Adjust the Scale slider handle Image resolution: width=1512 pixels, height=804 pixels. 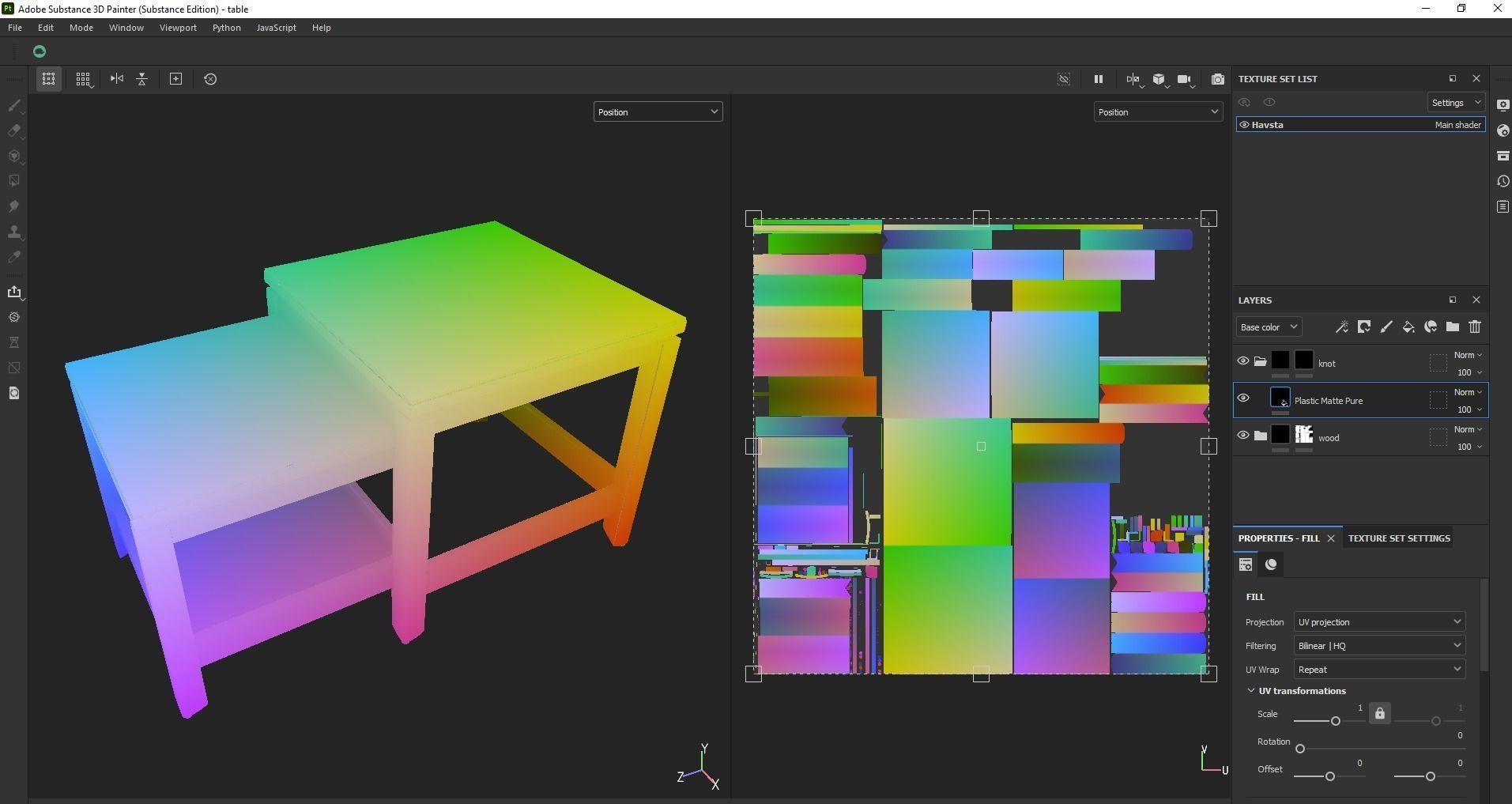[x=1336, y=721]
